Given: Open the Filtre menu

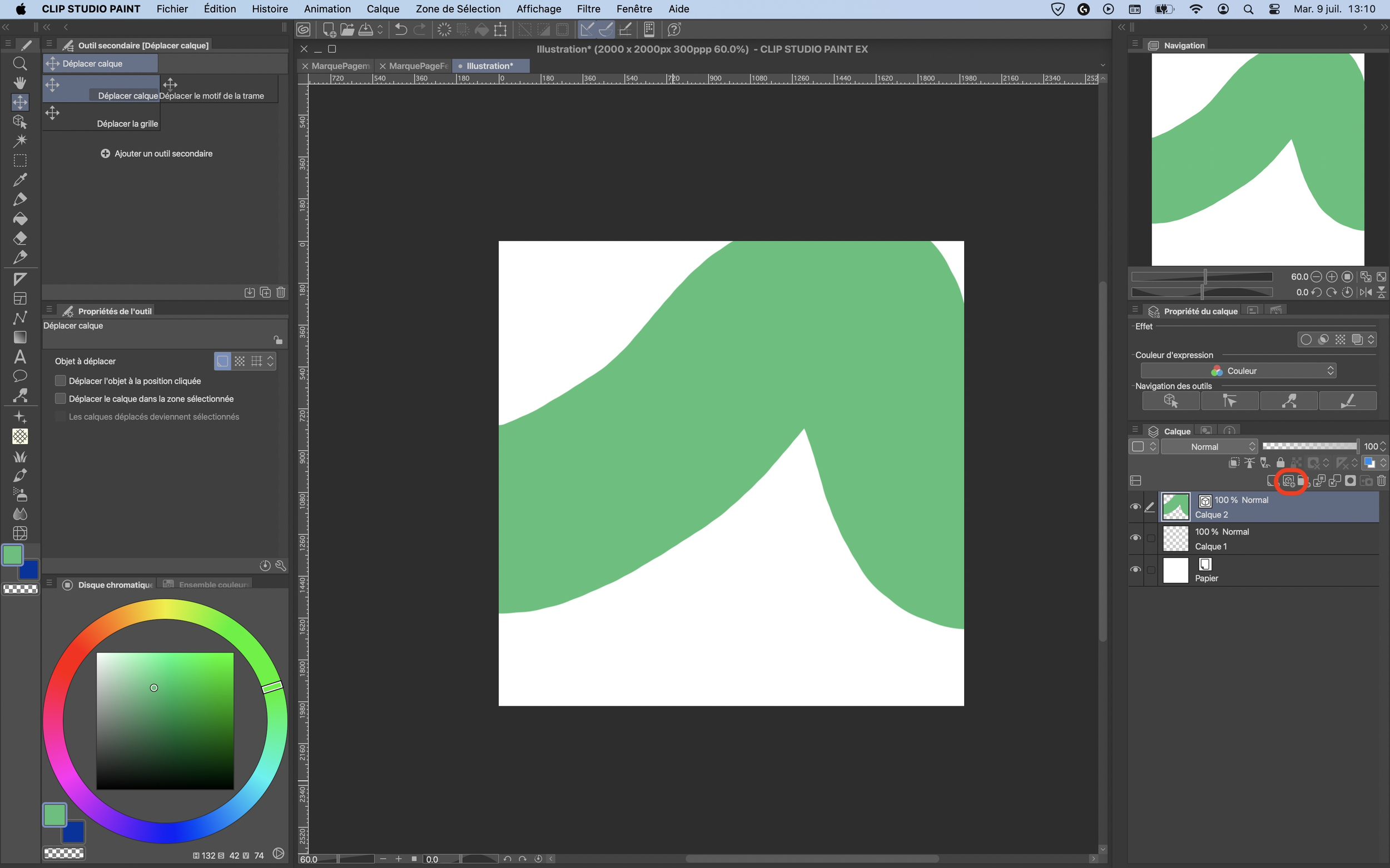Looking at the screenshot, I should pyautogui.click(x=588, y=8).
